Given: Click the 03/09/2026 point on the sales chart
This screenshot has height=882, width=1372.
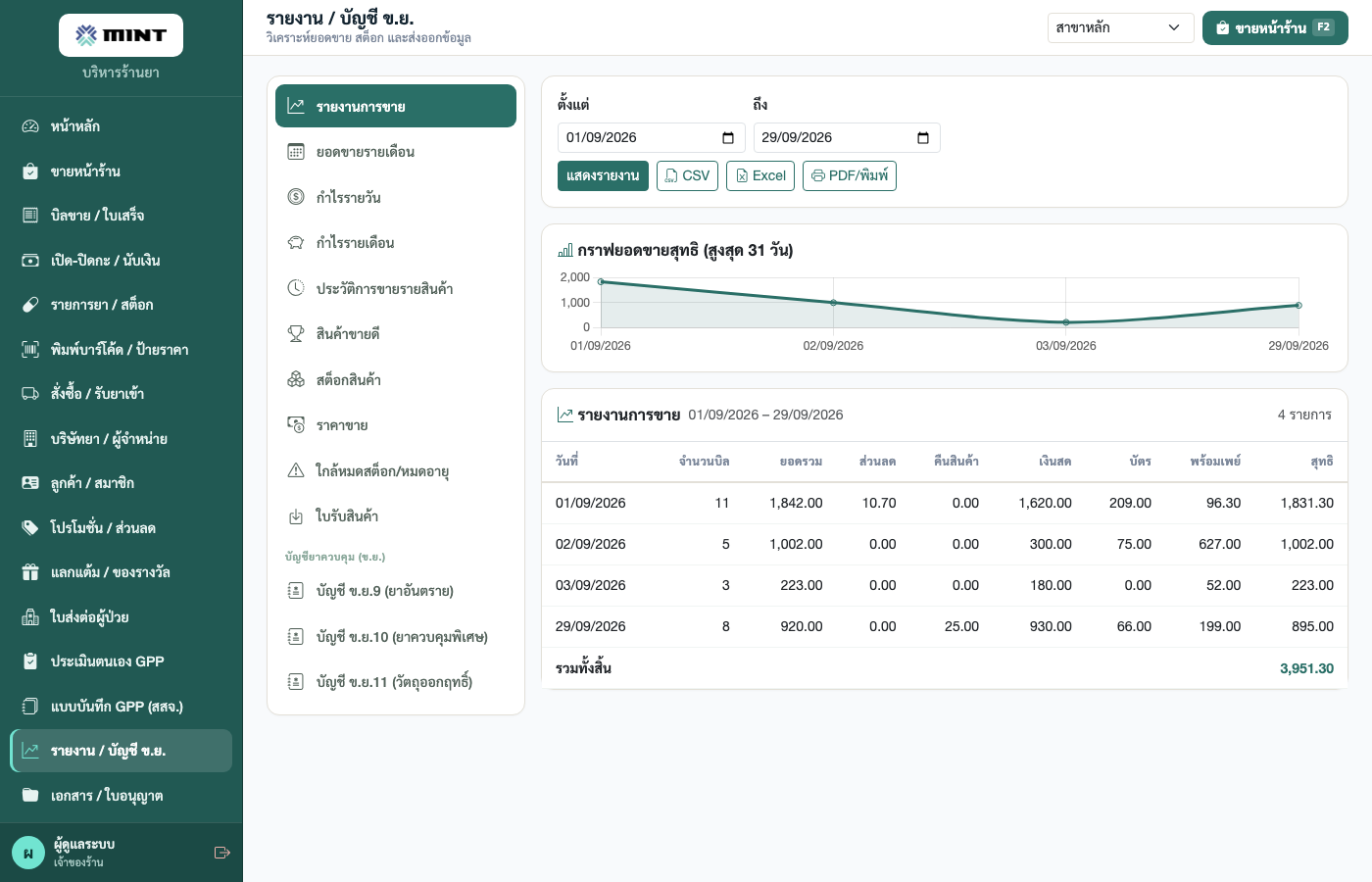Looking at the screenshot, I should click(x=1066, y=322).
